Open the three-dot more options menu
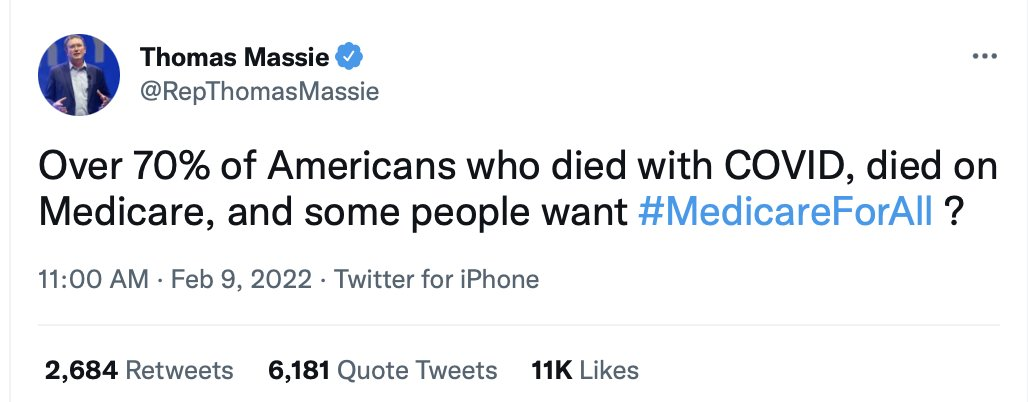 point(985,57)
